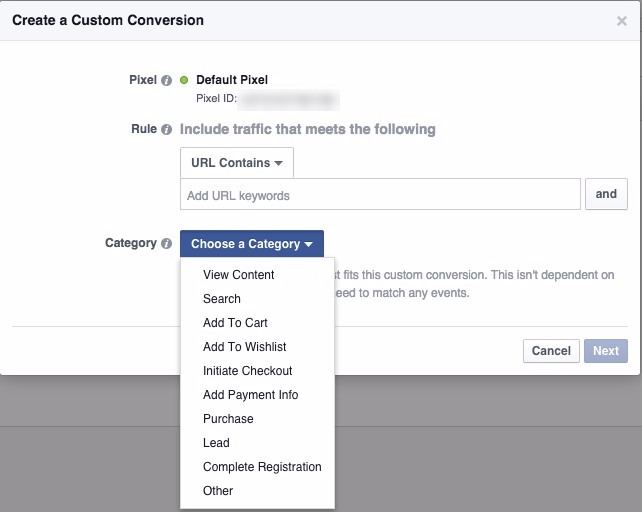Pick Add Payment Info category
The width and height of the screenshot is (642, 512).
257,395
